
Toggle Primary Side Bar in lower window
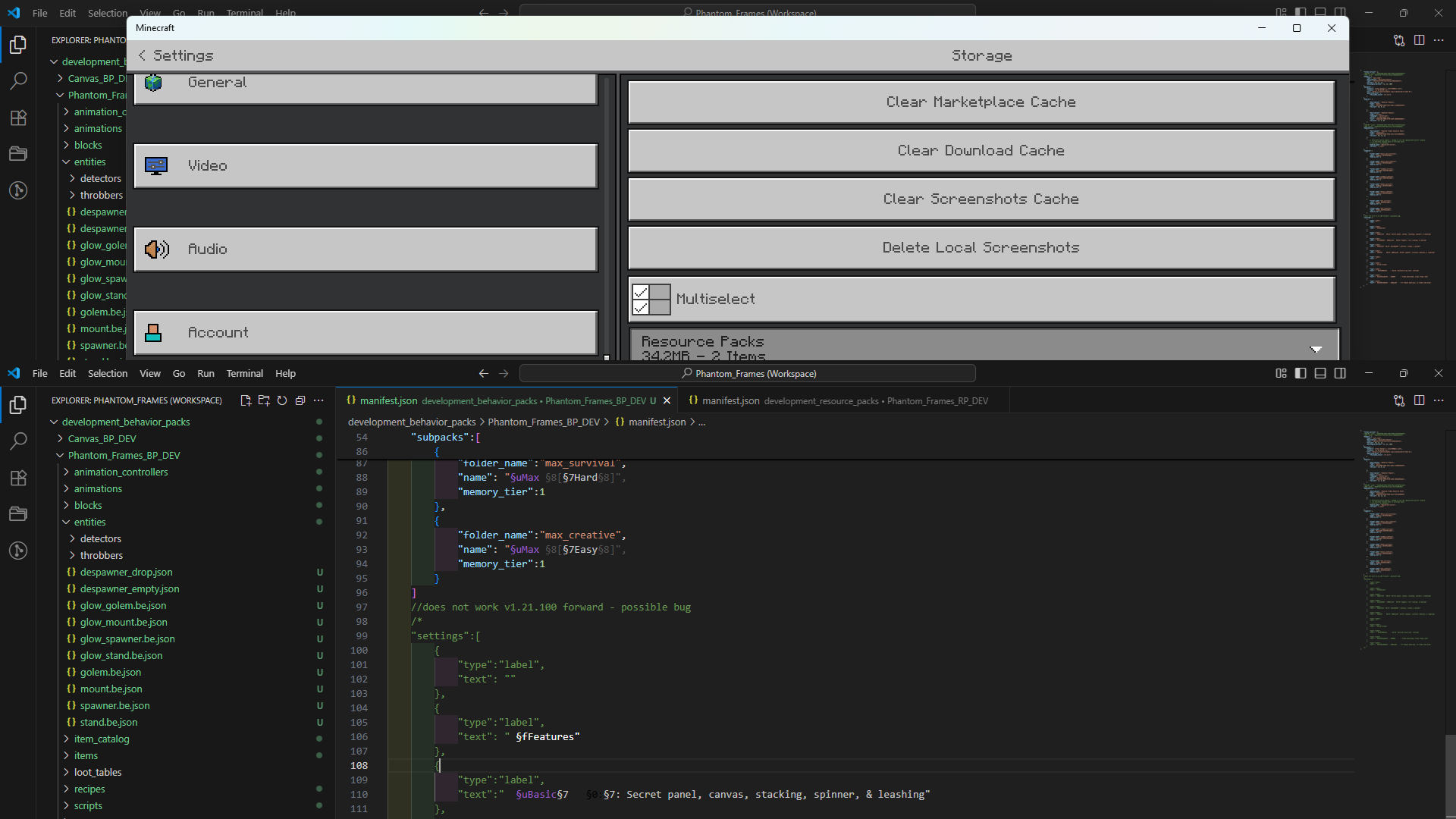pos(1301,373)
